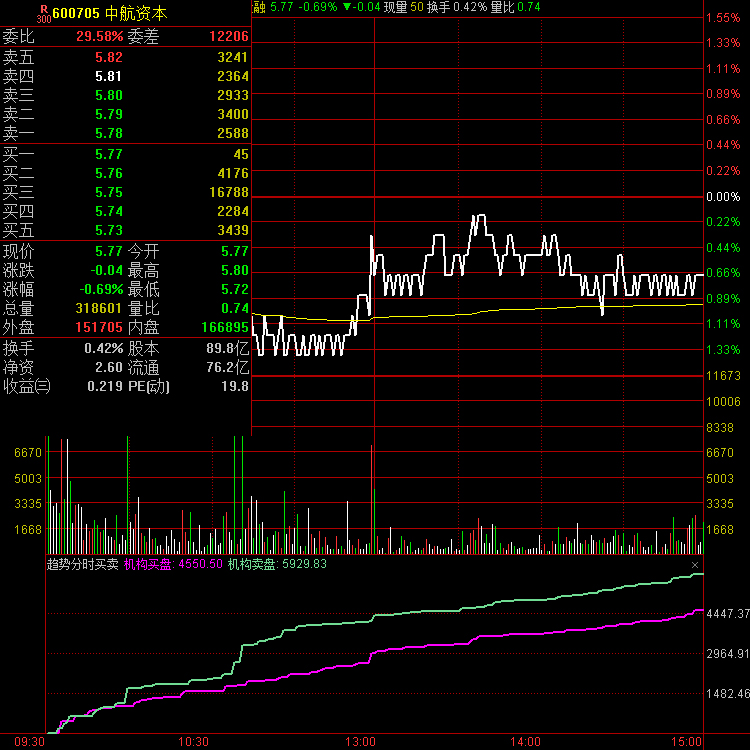Click the 13:00 time axis label
The height and width of the screenshot is (750, 750).
[360, 742]
